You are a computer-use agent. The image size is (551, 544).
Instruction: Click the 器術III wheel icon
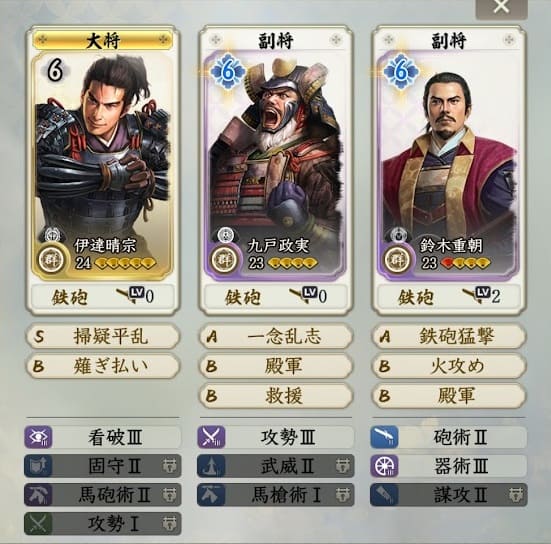(x=384, y=466)
